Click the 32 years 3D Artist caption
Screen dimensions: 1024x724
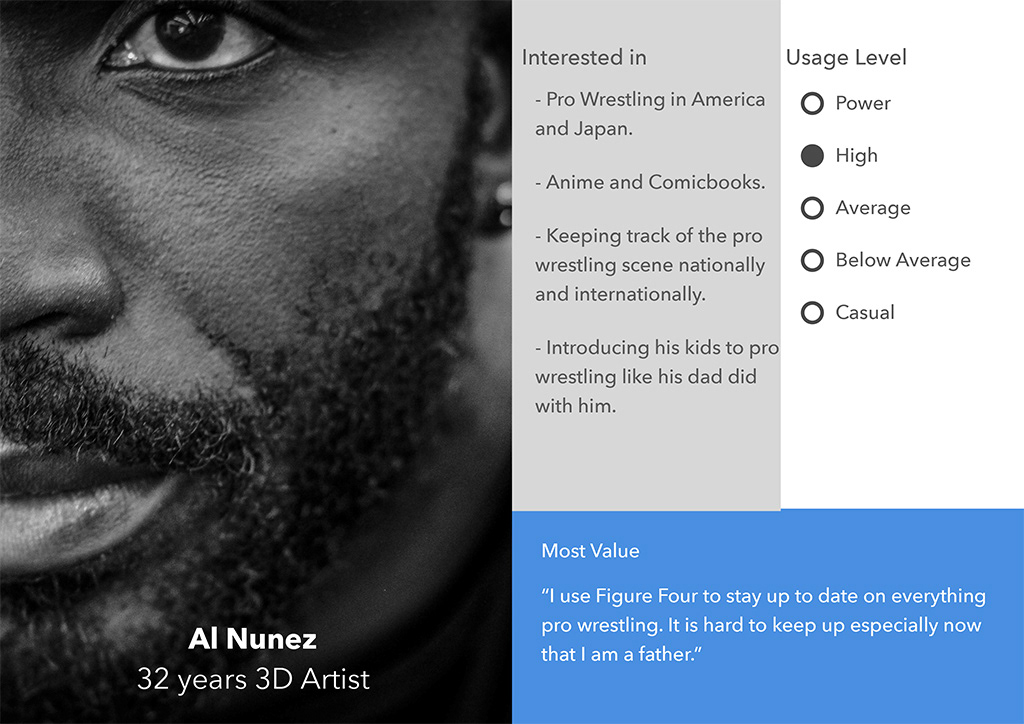(x=253, y=679)
